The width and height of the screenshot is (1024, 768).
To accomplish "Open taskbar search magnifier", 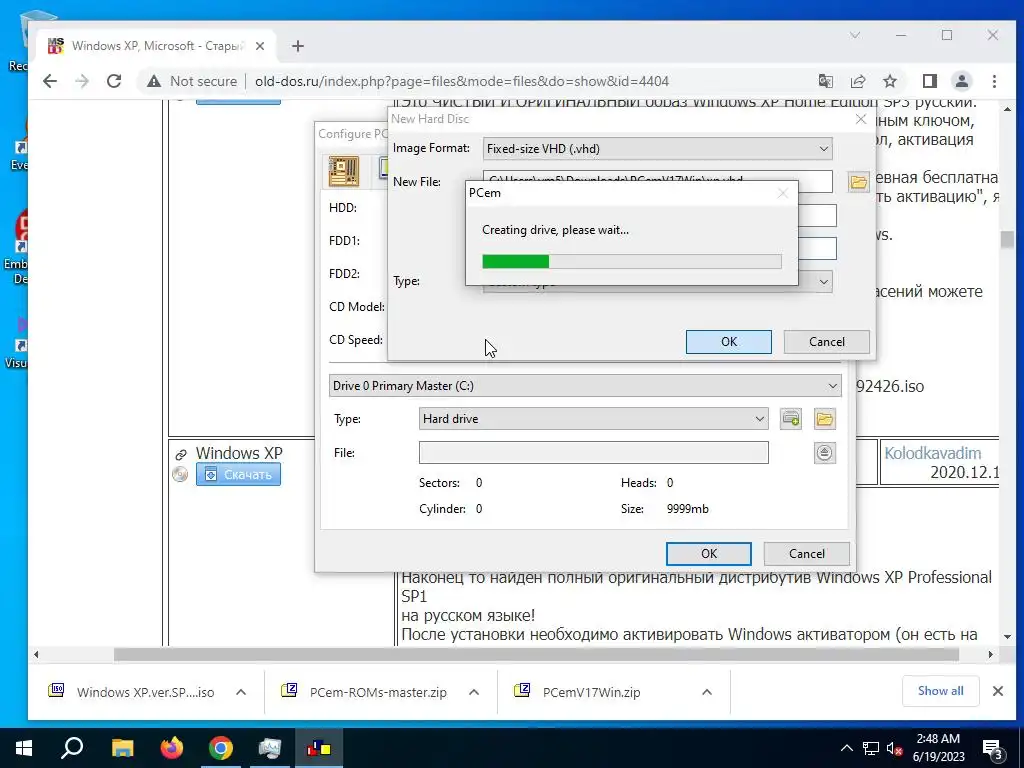I will click(72, 748).
